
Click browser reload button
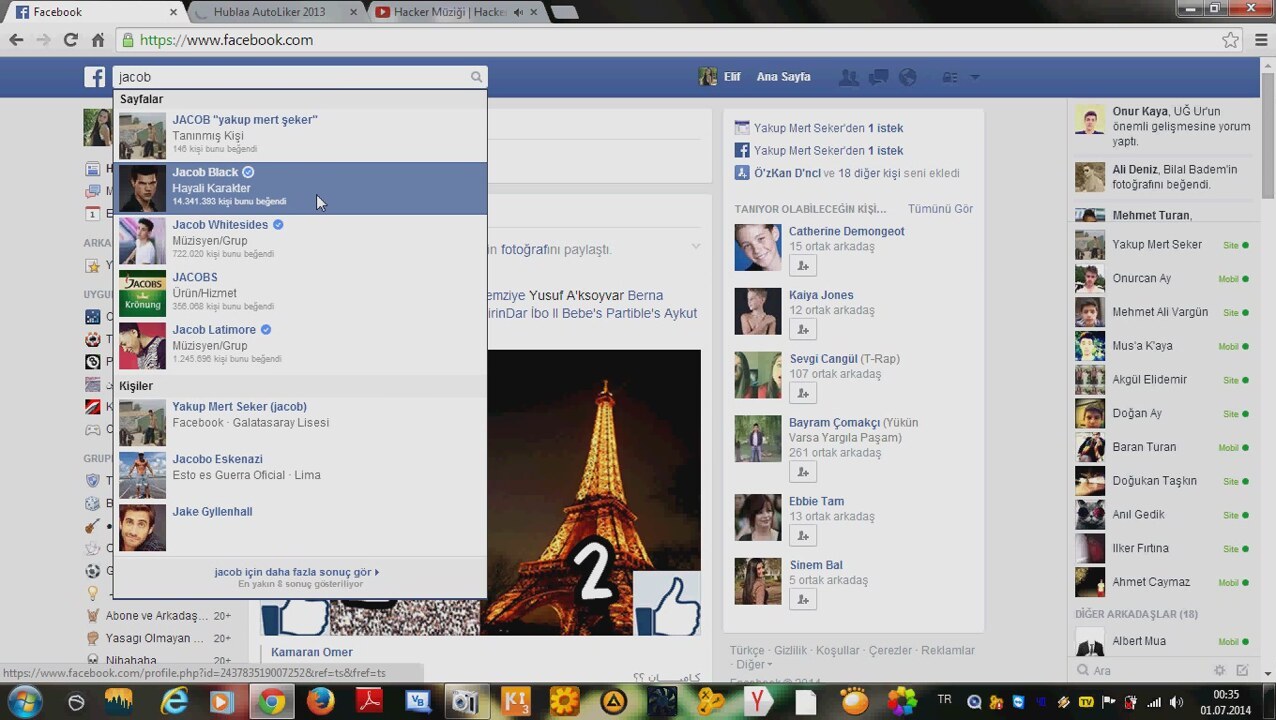[x=70, y=40]
